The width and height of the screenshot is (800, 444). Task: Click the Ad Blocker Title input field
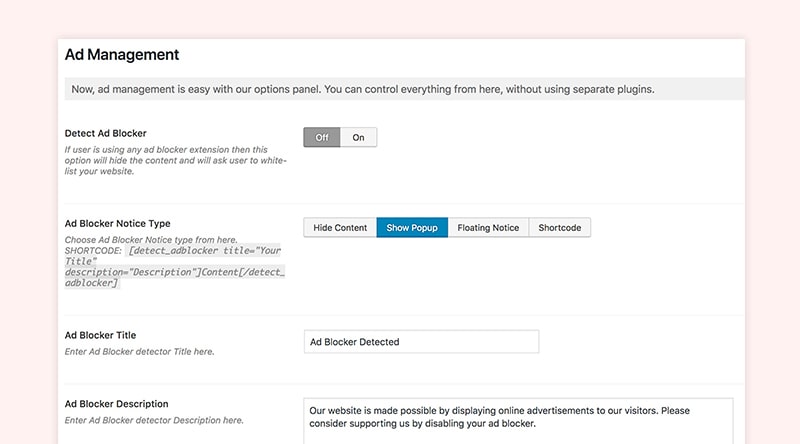(421, 341)
